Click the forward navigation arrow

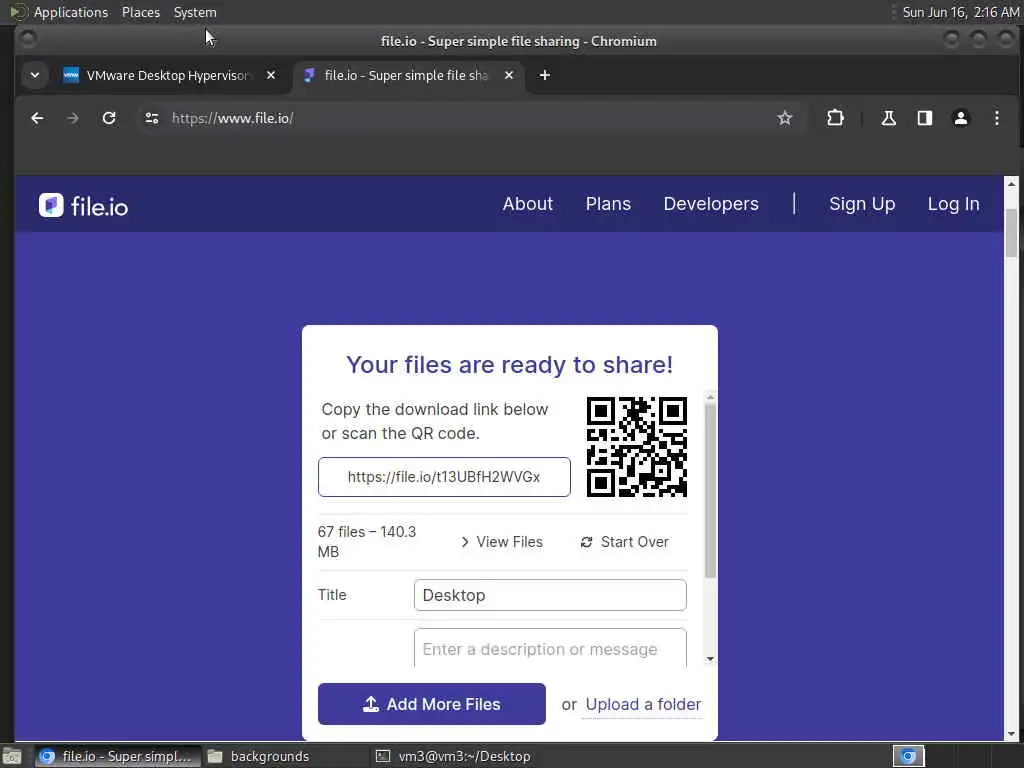[73, 118]
